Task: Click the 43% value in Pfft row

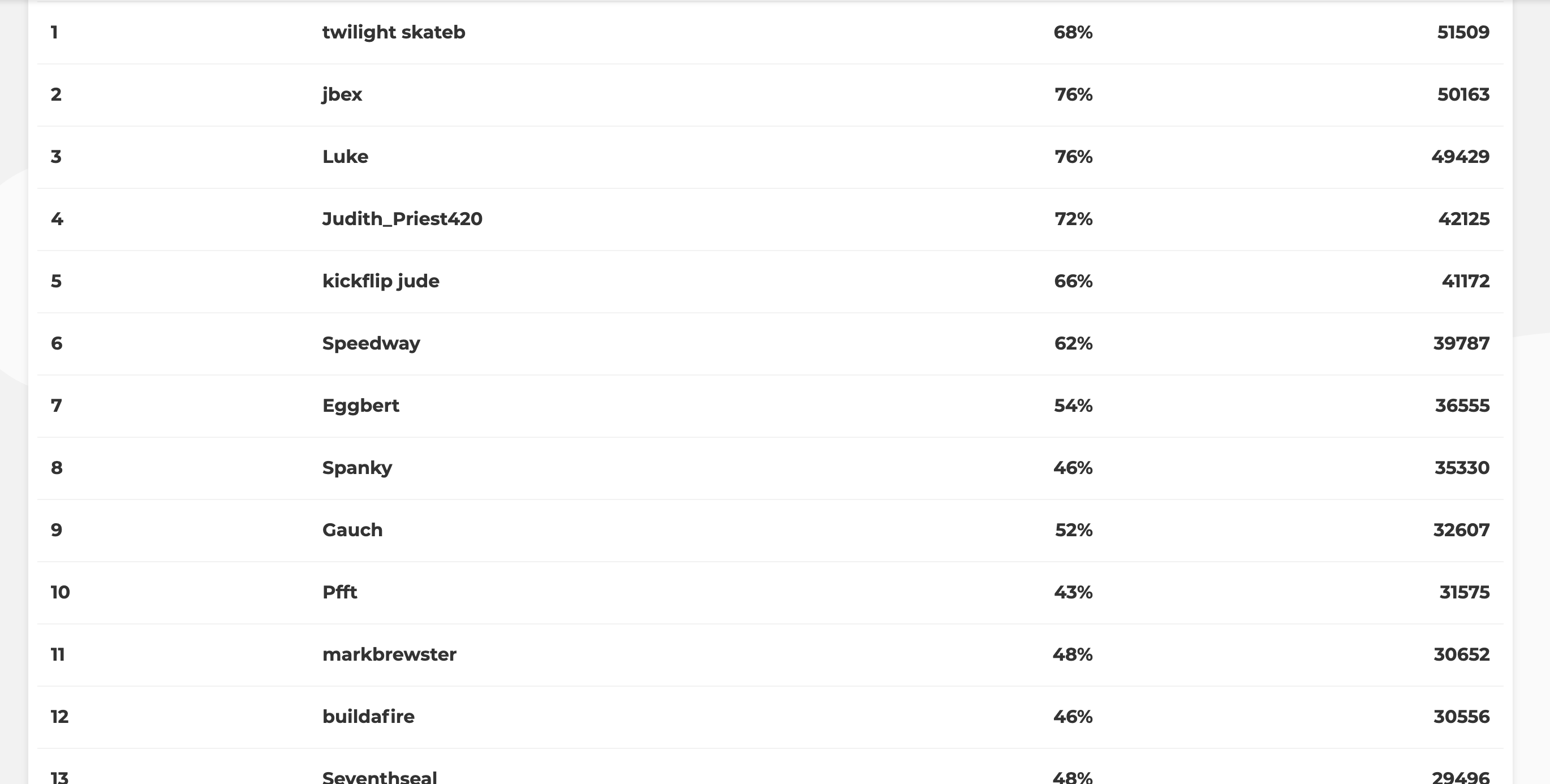Action: (x=1073, y=592)
